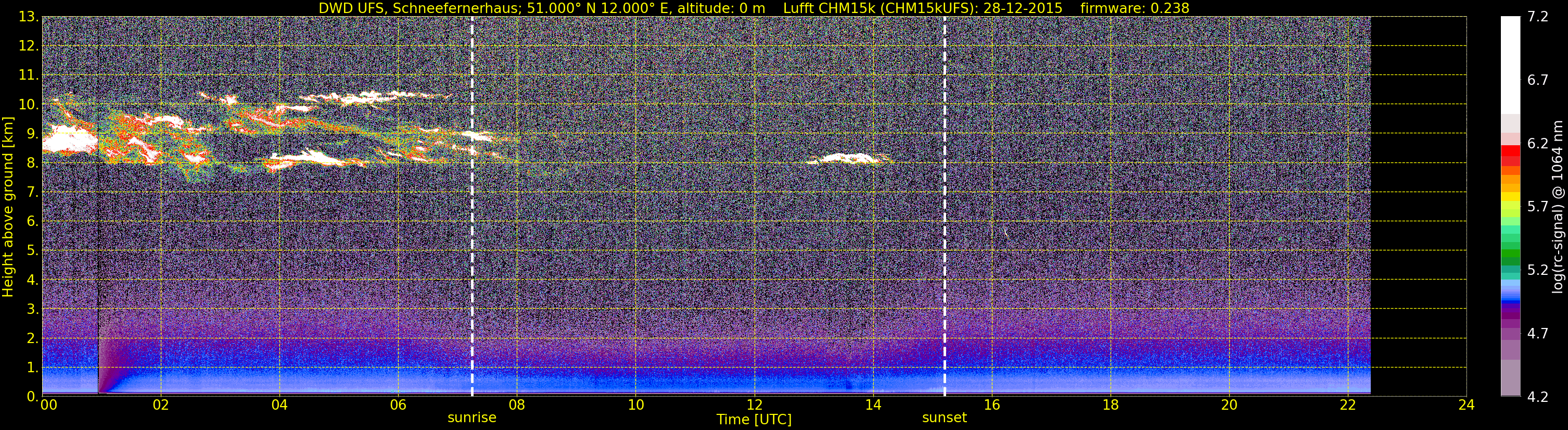Click the height tick label '9.'

(32, 133)
